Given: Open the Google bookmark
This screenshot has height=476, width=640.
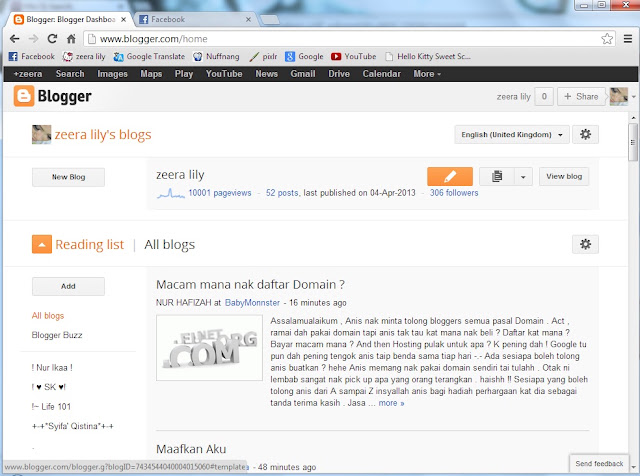Looking at the screenshot, I should (304, 56).
